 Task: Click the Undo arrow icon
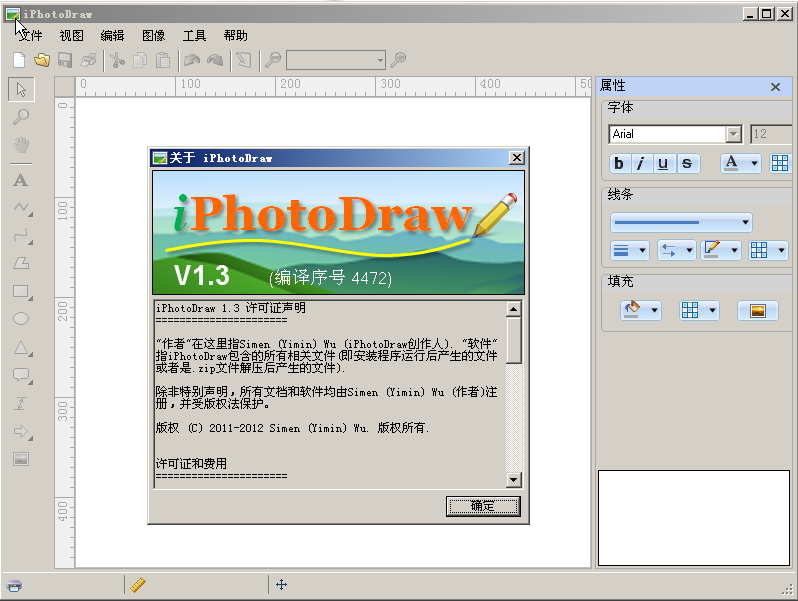pyautogui.click(x=192, y=60)
